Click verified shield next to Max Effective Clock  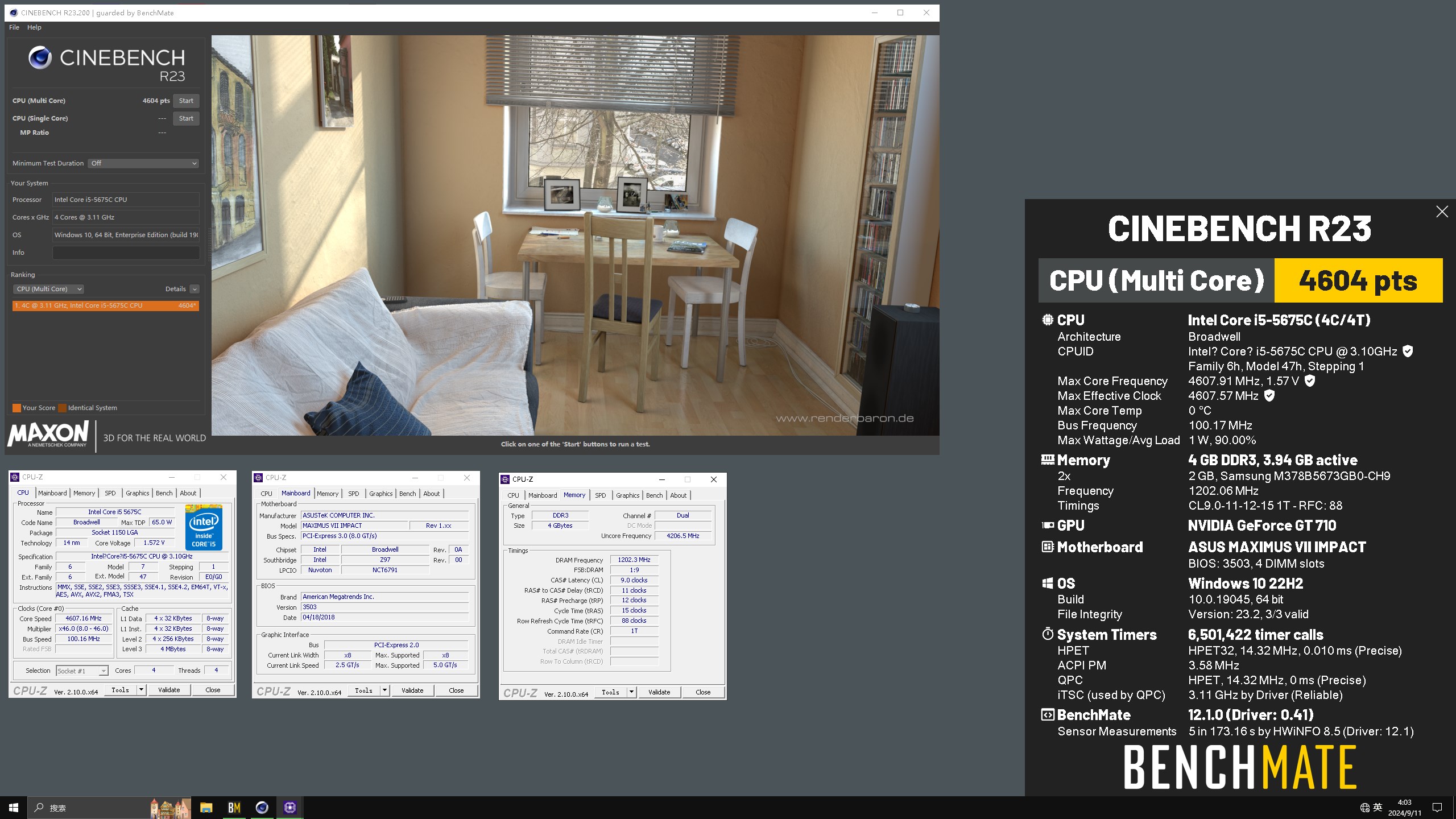pos(1269,395)
